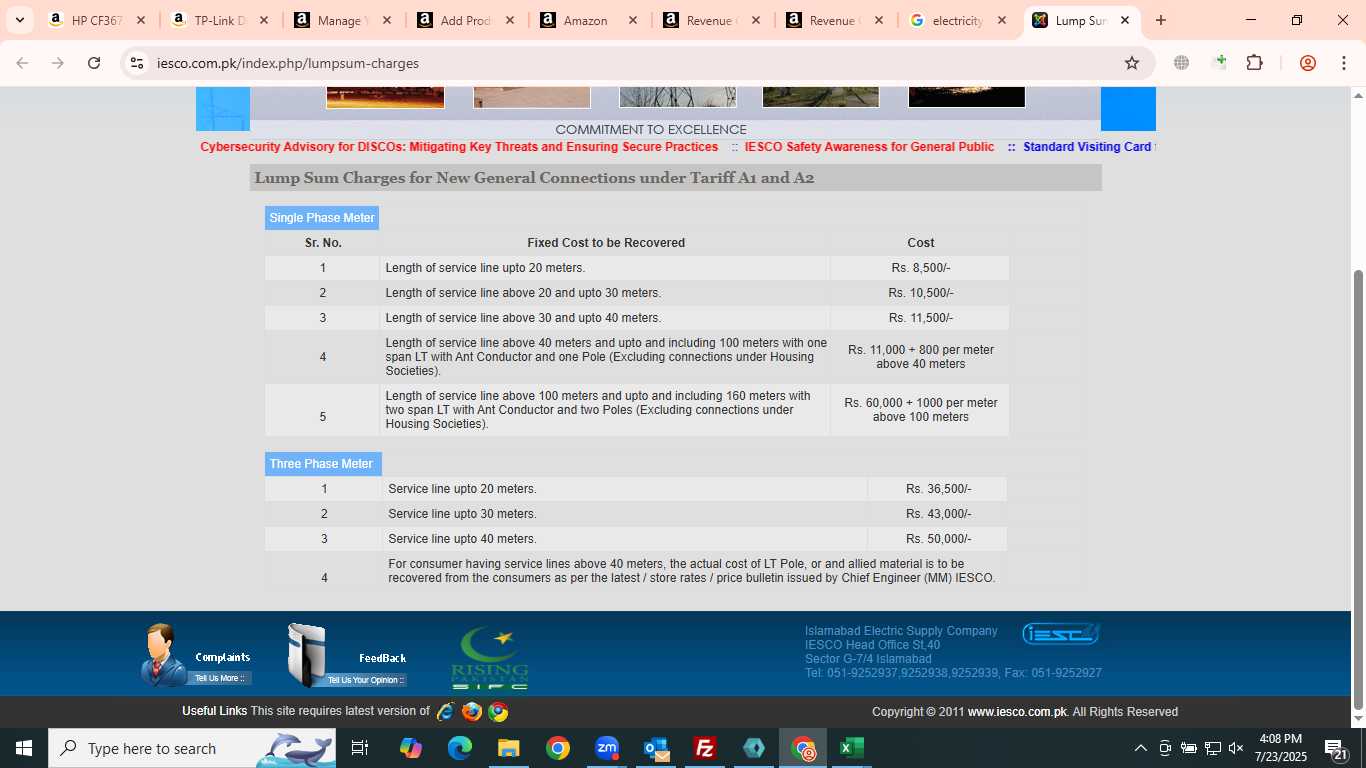Open Microsoft Edge from the taskbar
Viewport: 1366px width, 768px height.
460,748
